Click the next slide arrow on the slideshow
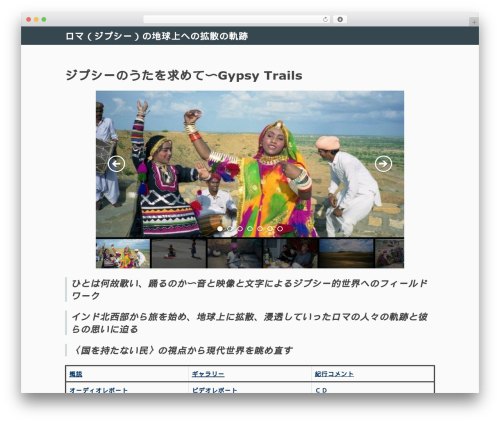This screenshot has height=423, width=500. click(383, 164)
